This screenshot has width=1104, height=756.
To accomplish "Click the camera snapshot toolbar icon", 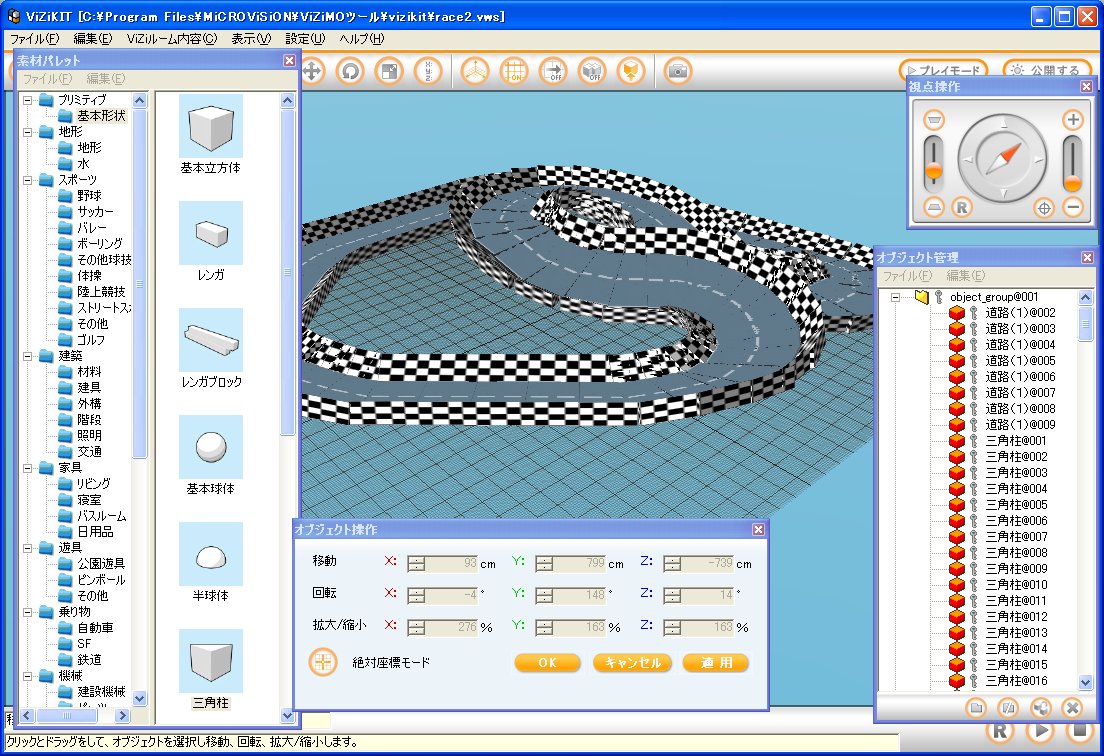I will click(x=678, y=71).
